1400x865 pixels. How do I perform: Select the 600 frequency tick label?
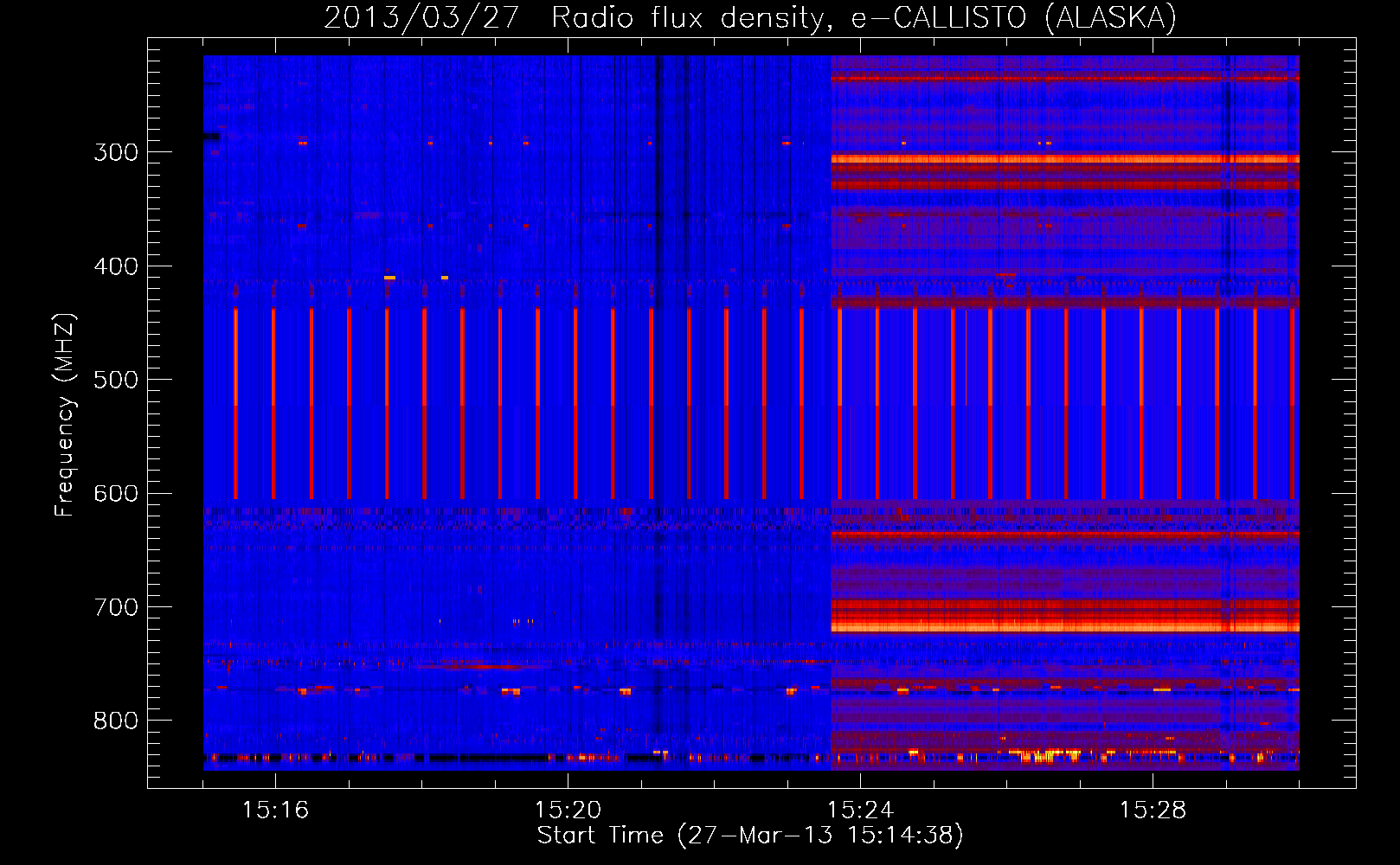(116, 494)
